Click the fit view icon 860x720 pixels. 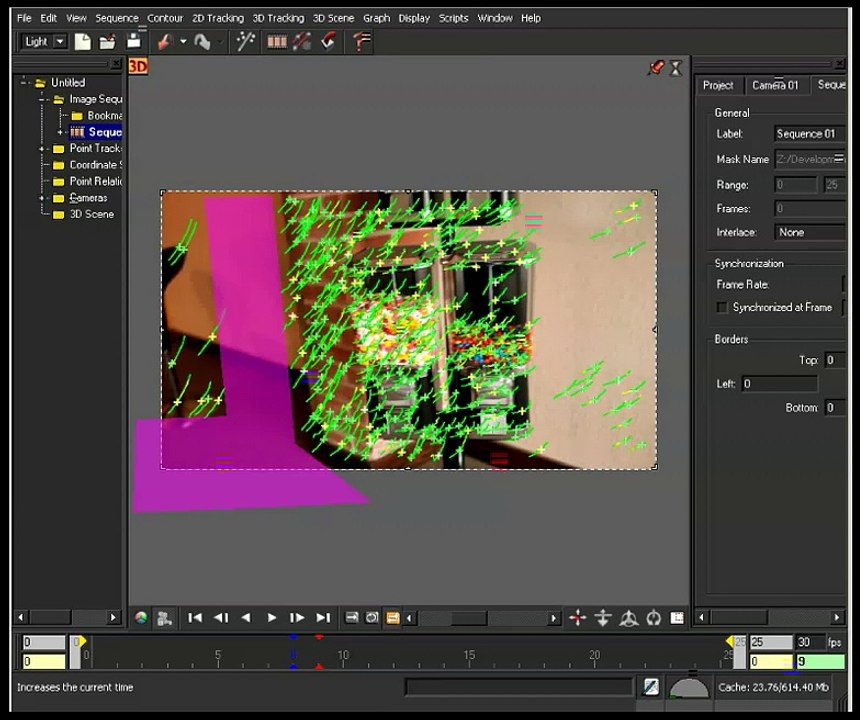[x=677, y=618]
